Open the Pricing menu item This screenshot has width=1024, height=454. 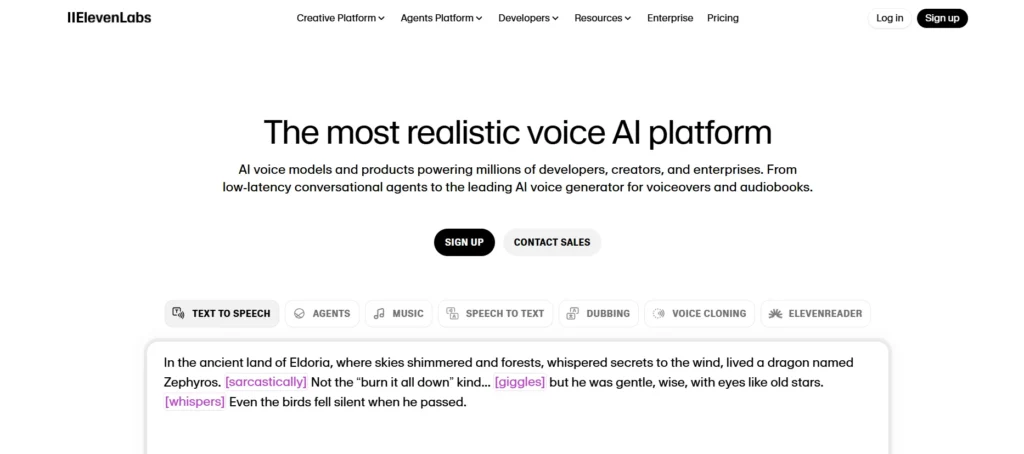click(723, 18)
